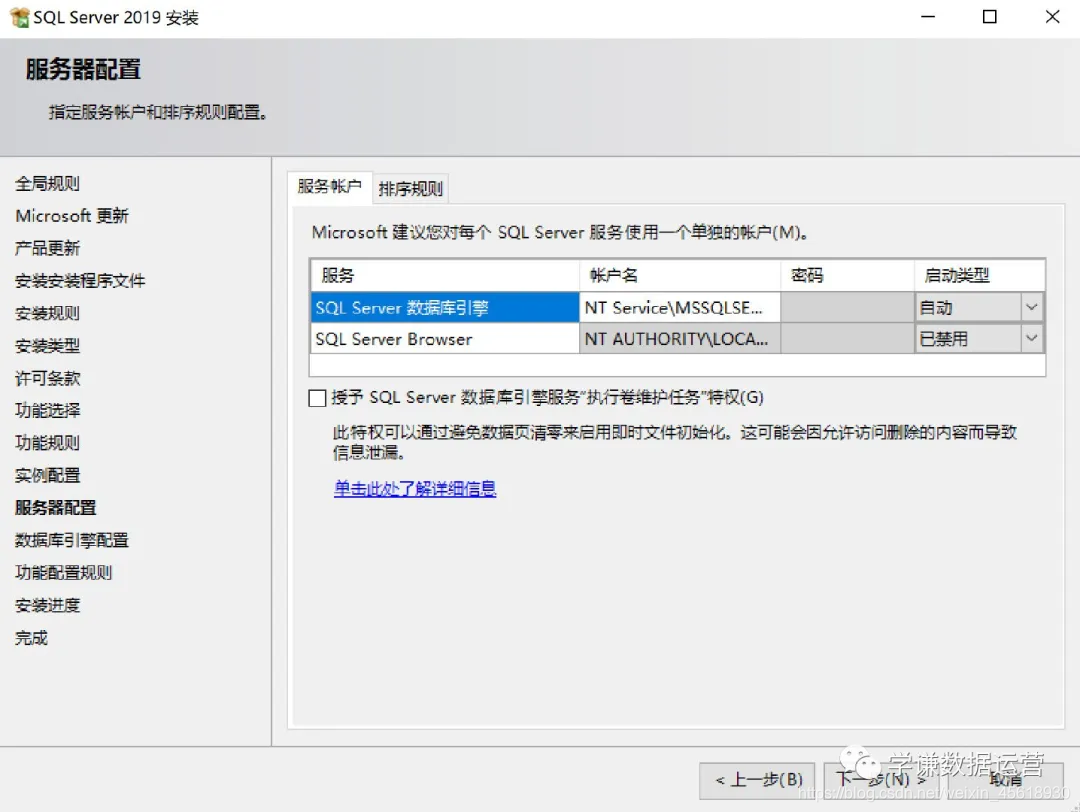Maximize the SQL Server 2019 安装 window
The width and height of the screenshot is (1080, 812).
pyautogui.click(x=990, y=17)
